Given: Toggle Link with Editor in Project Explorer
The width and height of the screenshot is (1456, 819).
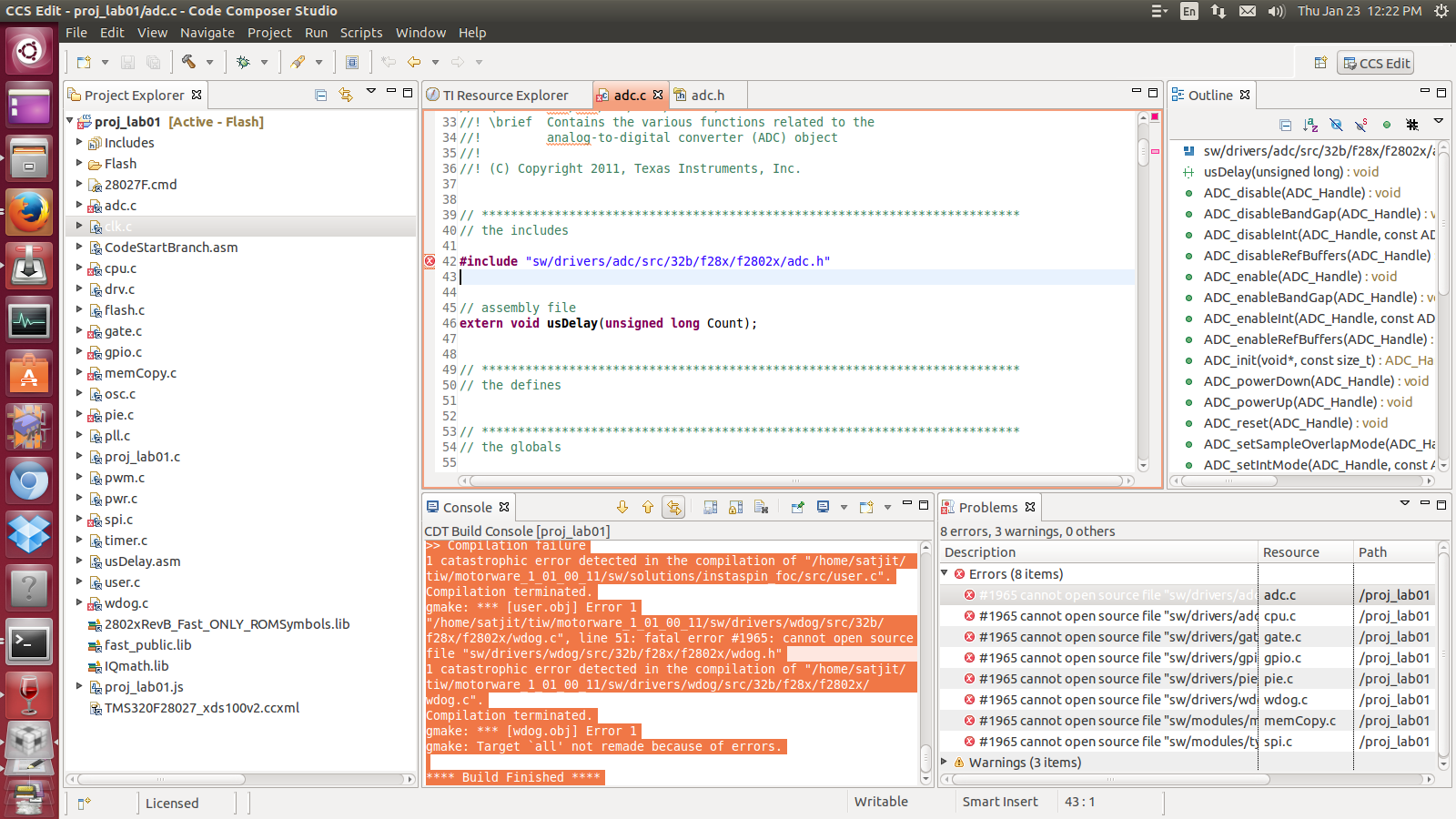Looking at the screenshot, I should 346,95.
